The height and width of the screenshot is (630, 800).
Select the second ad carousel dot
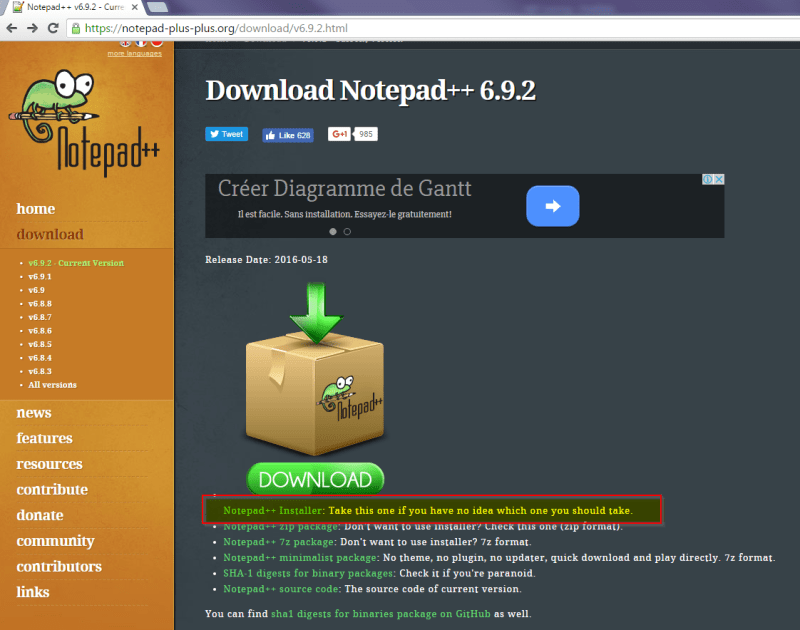click(x=347, y=231)
